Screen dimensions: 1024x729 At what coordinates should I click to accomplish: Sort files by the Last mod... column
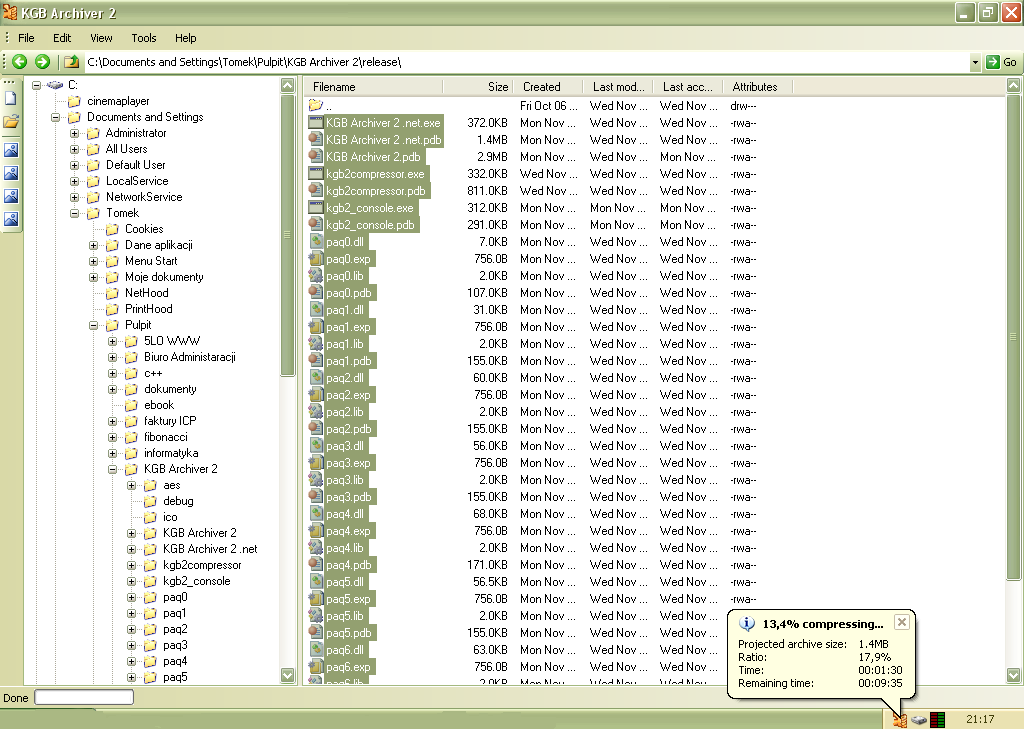tap(618, 87)
